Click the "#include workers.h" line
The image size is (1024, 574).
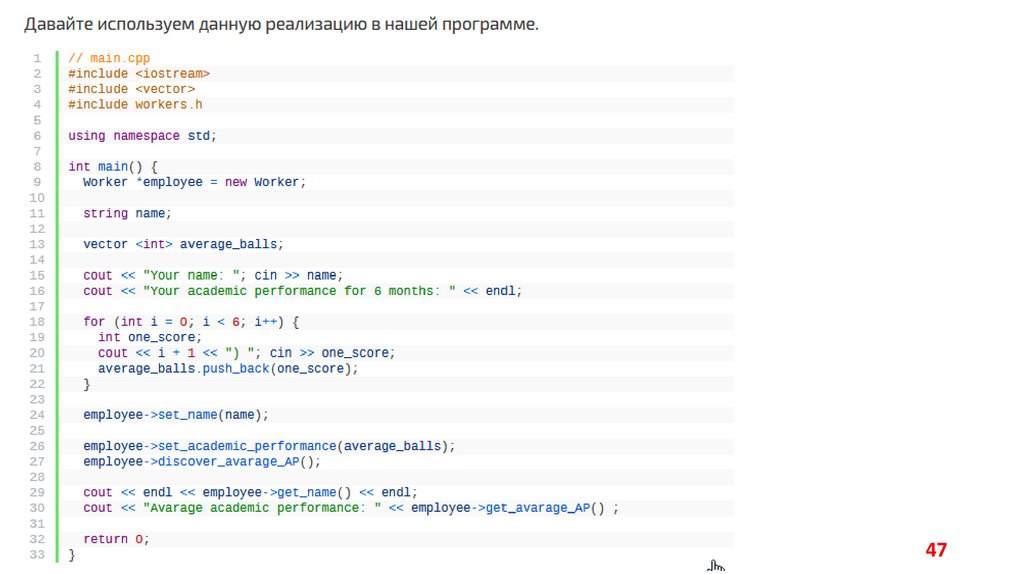135,104
